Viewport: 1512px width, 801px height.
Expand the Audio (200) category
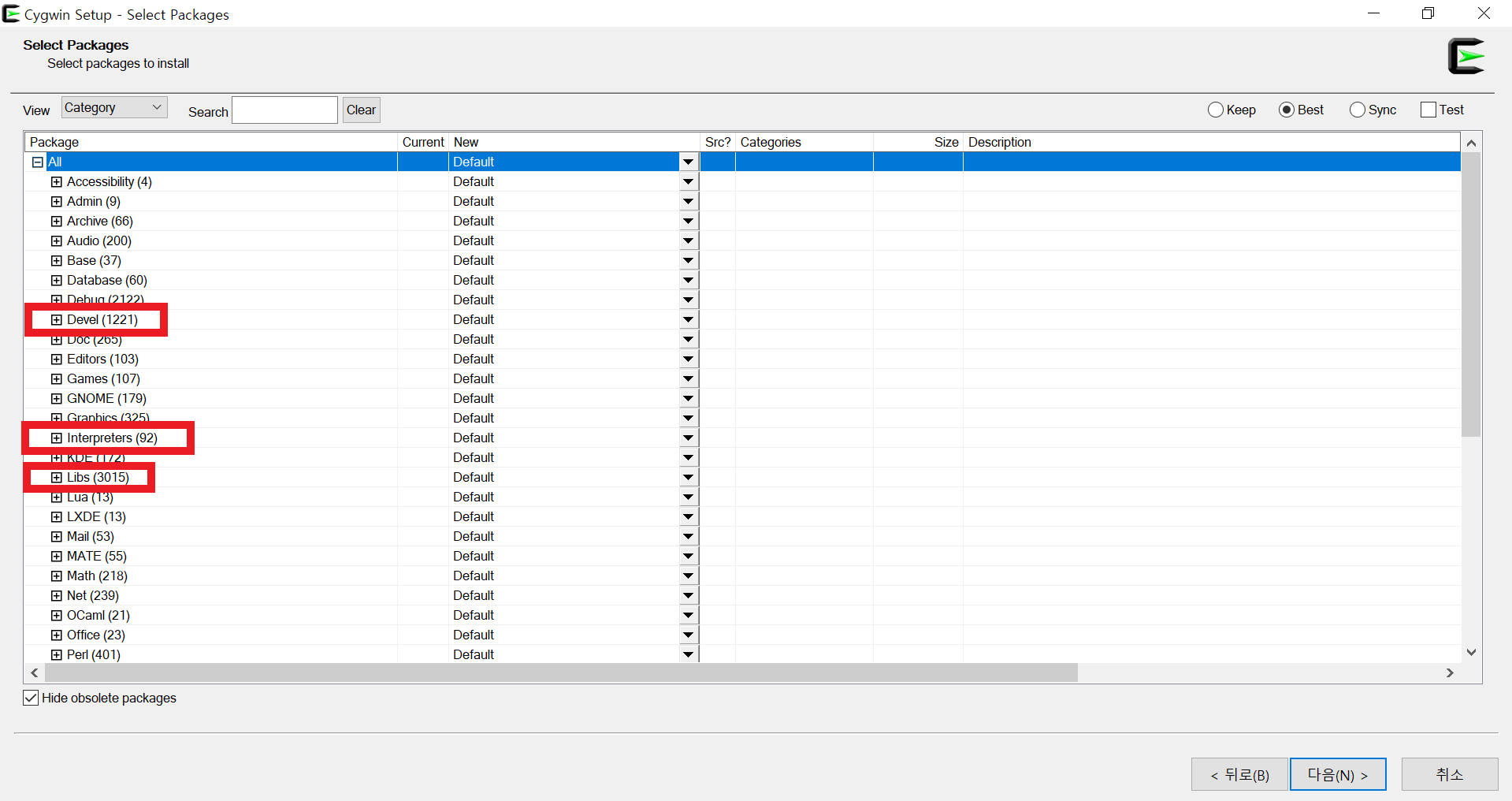point(57,241)
